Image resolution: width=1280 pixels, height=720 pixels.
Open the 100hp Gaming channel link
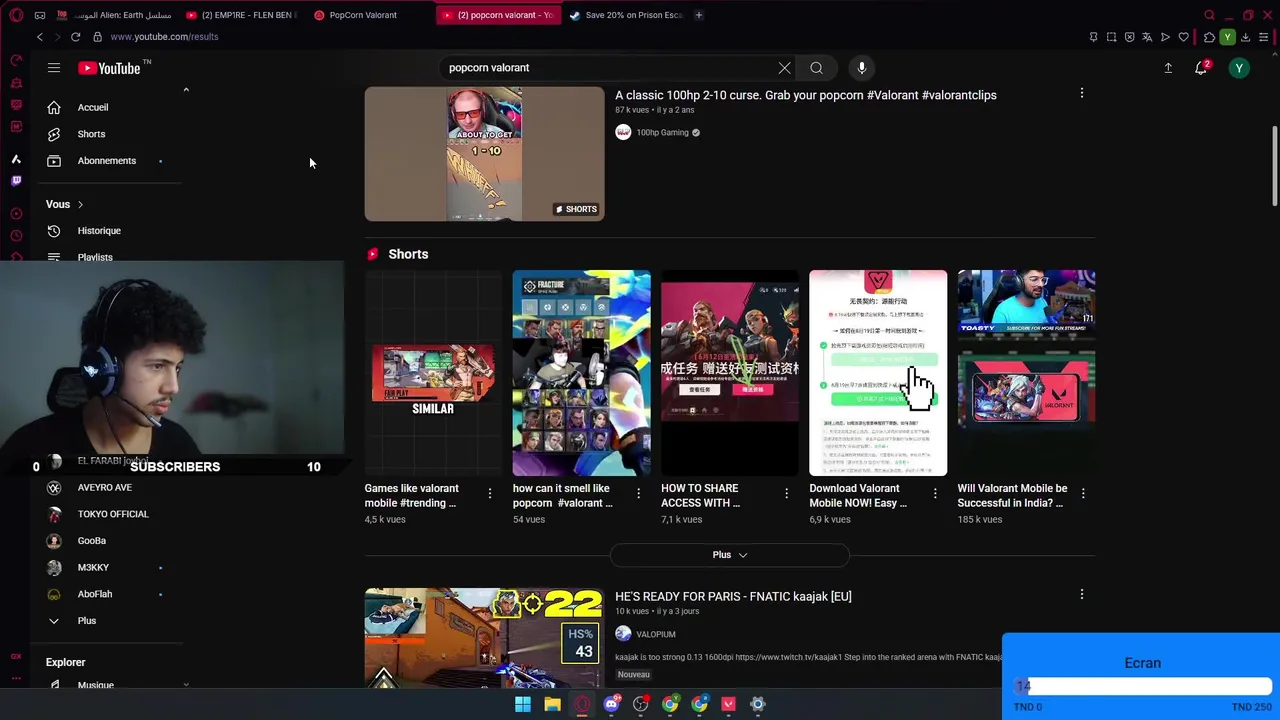click(662, 132)
